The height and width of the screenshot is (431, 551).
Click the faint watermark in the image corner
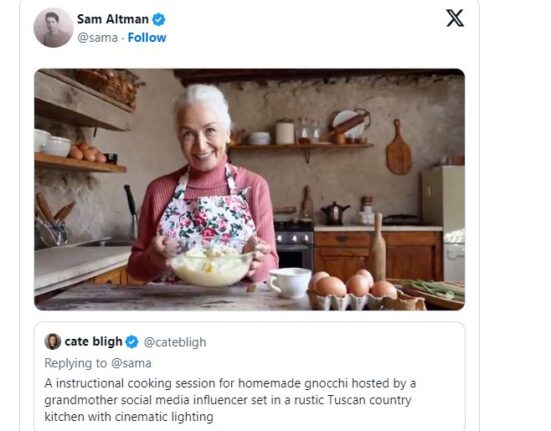449,295
